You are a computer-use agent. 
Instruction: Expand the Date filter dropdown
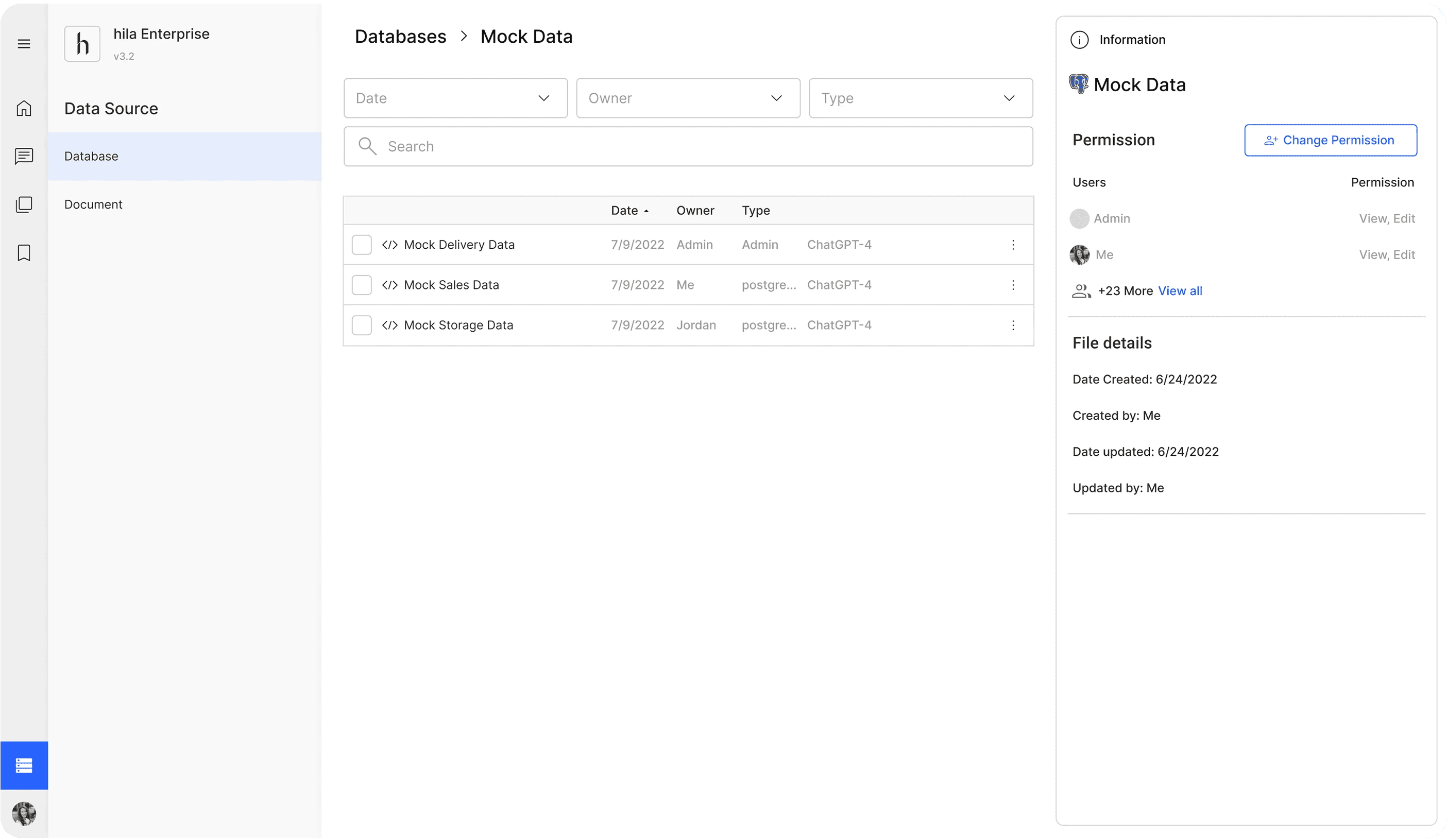pyautogui.click(x=455, y=98)
